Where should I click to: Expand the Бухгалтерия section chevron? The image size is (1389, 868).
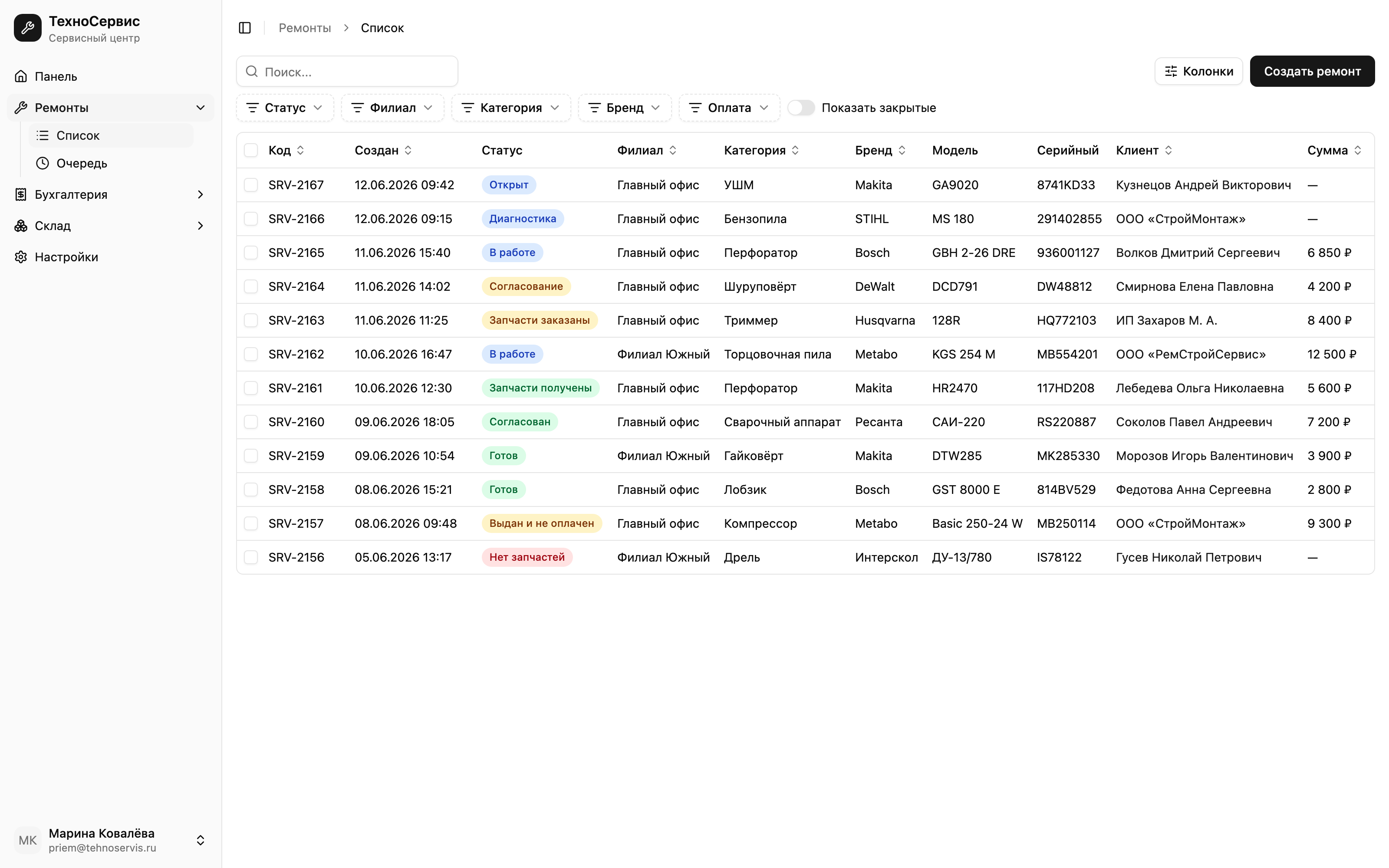click(200, 194)
